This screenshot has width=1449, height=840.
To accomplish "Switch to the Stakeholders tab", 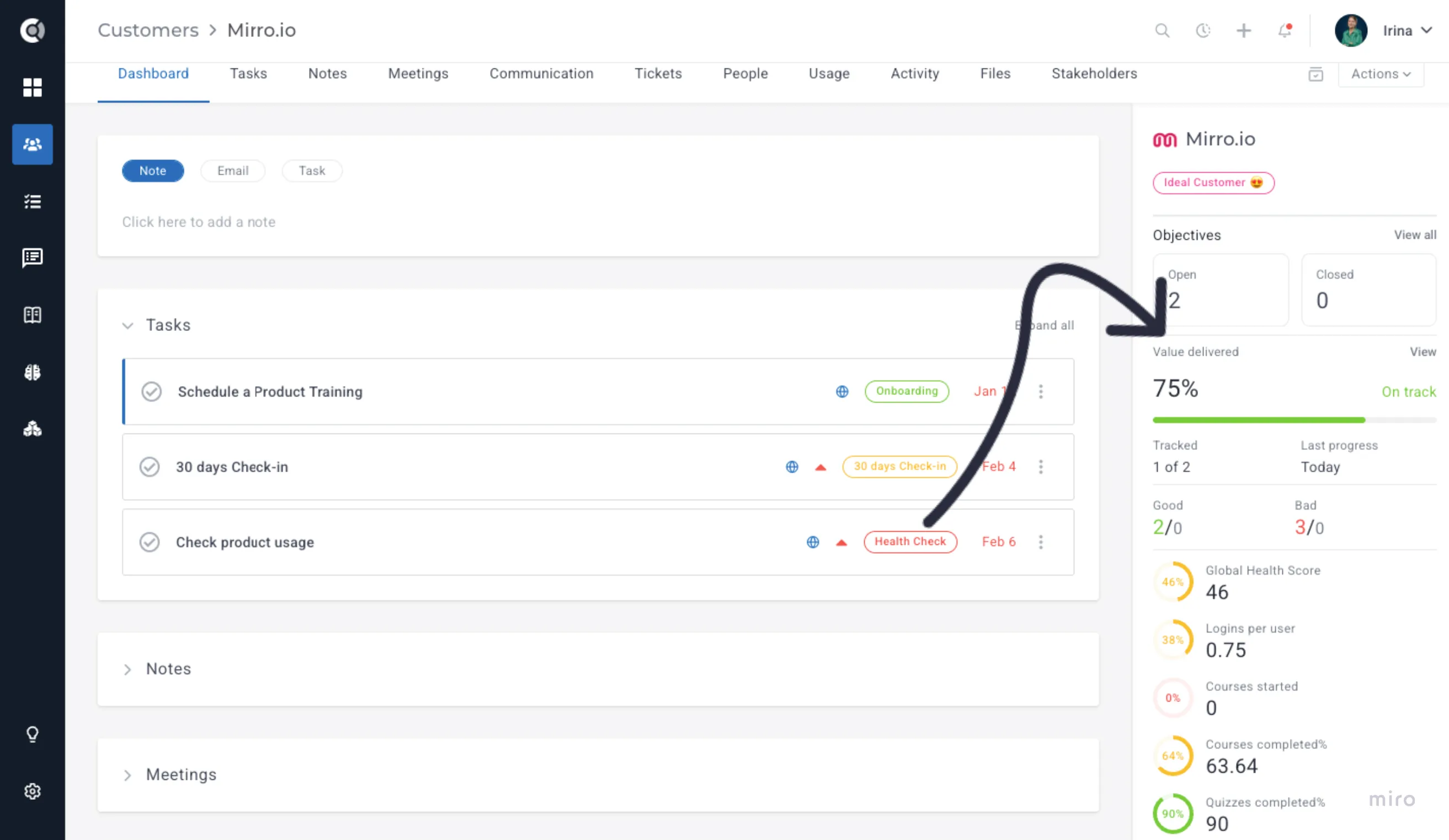I will point(1094,73).
